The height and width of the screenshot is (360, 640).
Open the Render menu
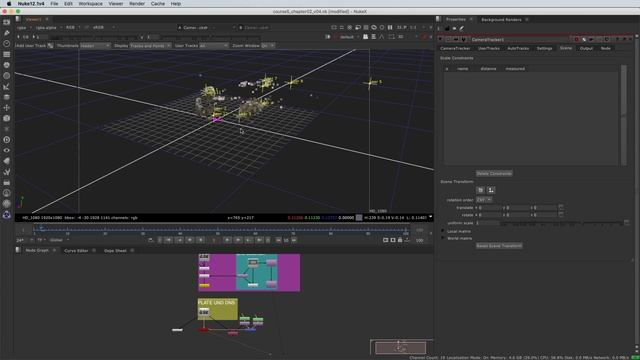[x=137, y=4]
